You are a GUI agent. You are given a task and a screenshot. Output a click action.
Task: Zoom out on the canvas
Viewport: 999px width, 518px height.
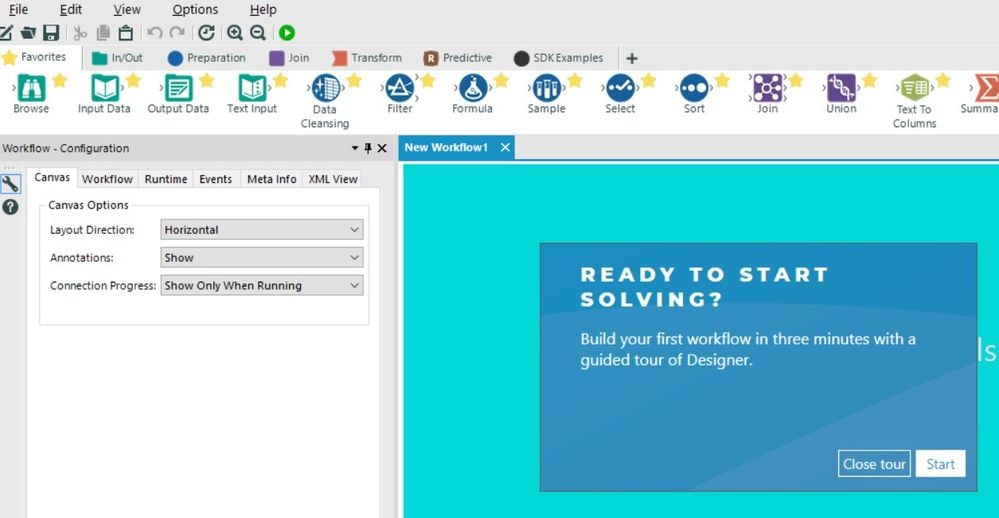[257, 33]
